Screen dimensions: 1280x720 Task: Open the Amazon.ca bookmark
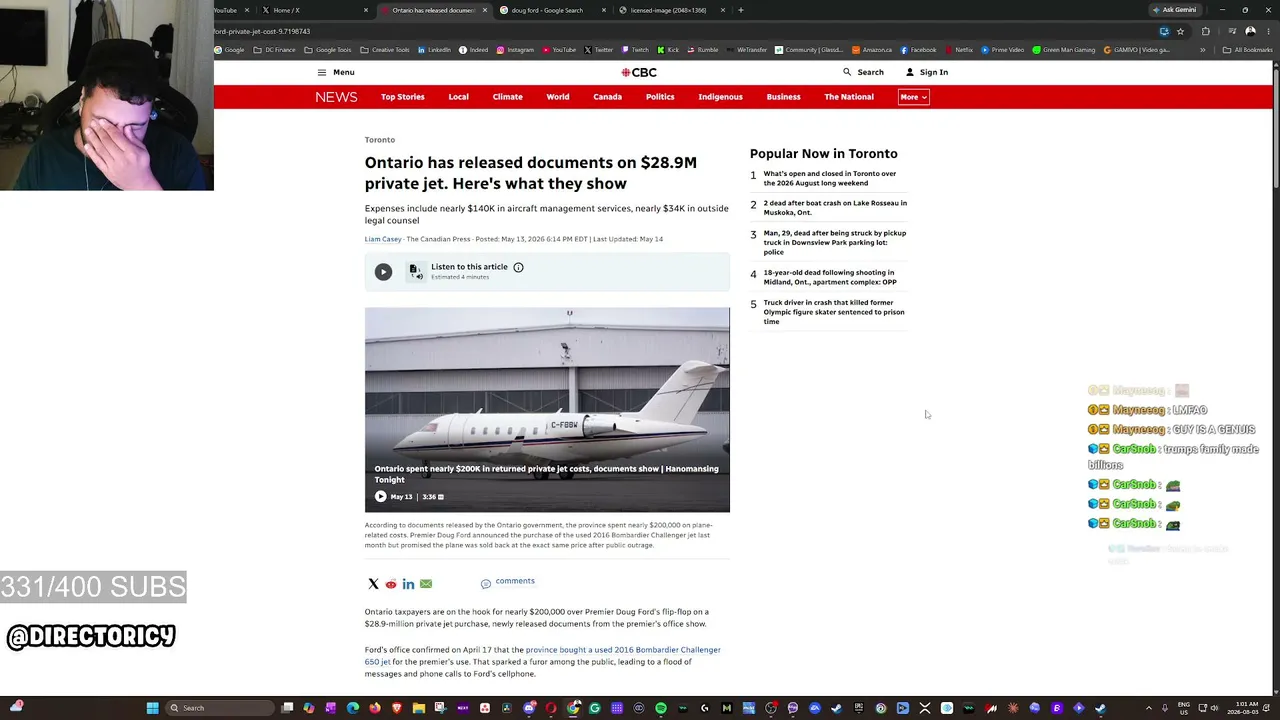click(x=872, y=50)
